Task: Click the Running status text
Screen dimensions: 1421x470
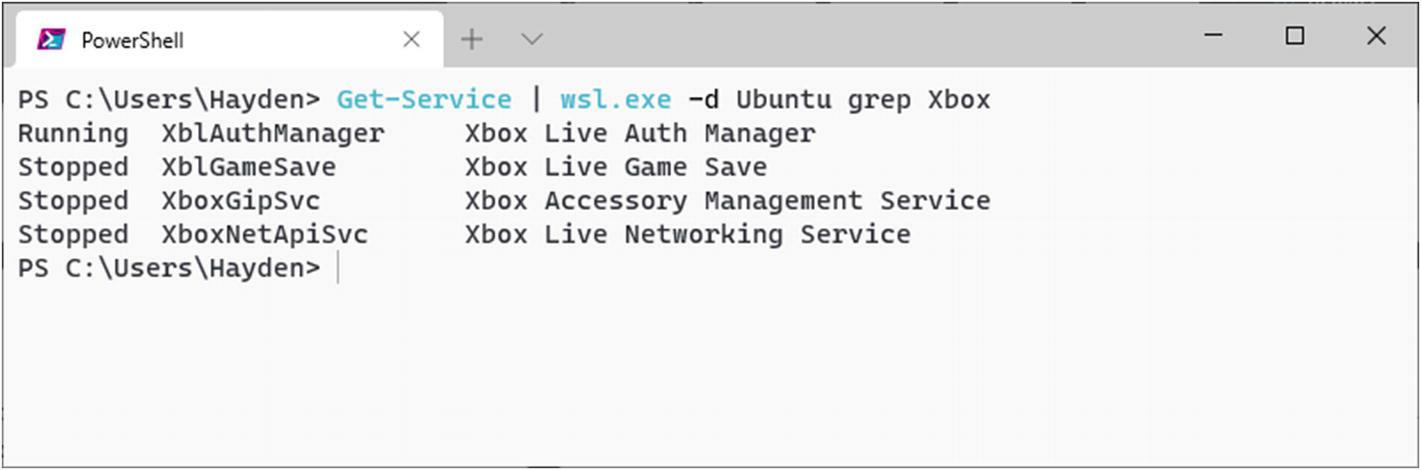Action: (73, 133)
